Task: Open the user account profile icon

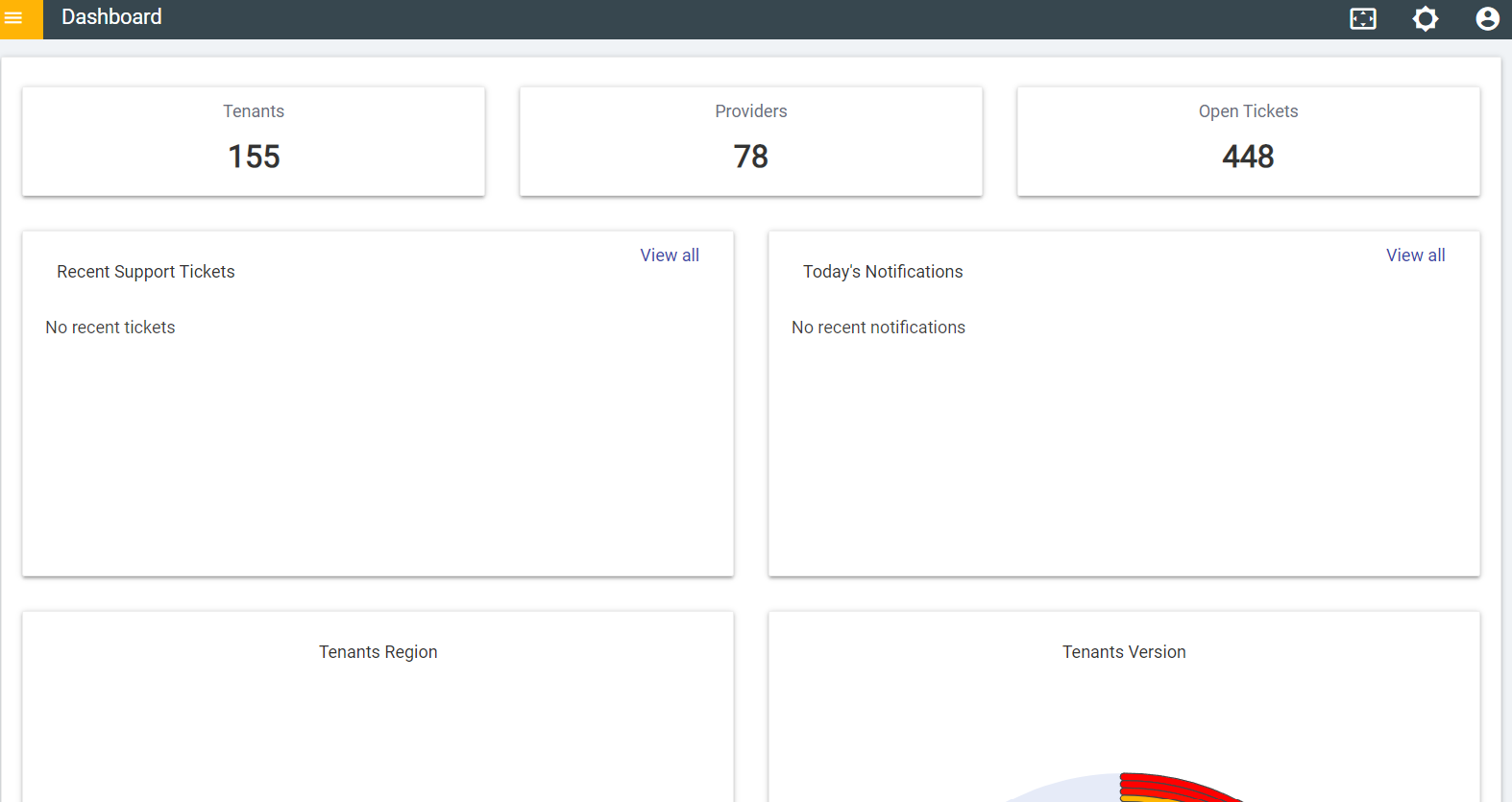Action: (1487, 18)
